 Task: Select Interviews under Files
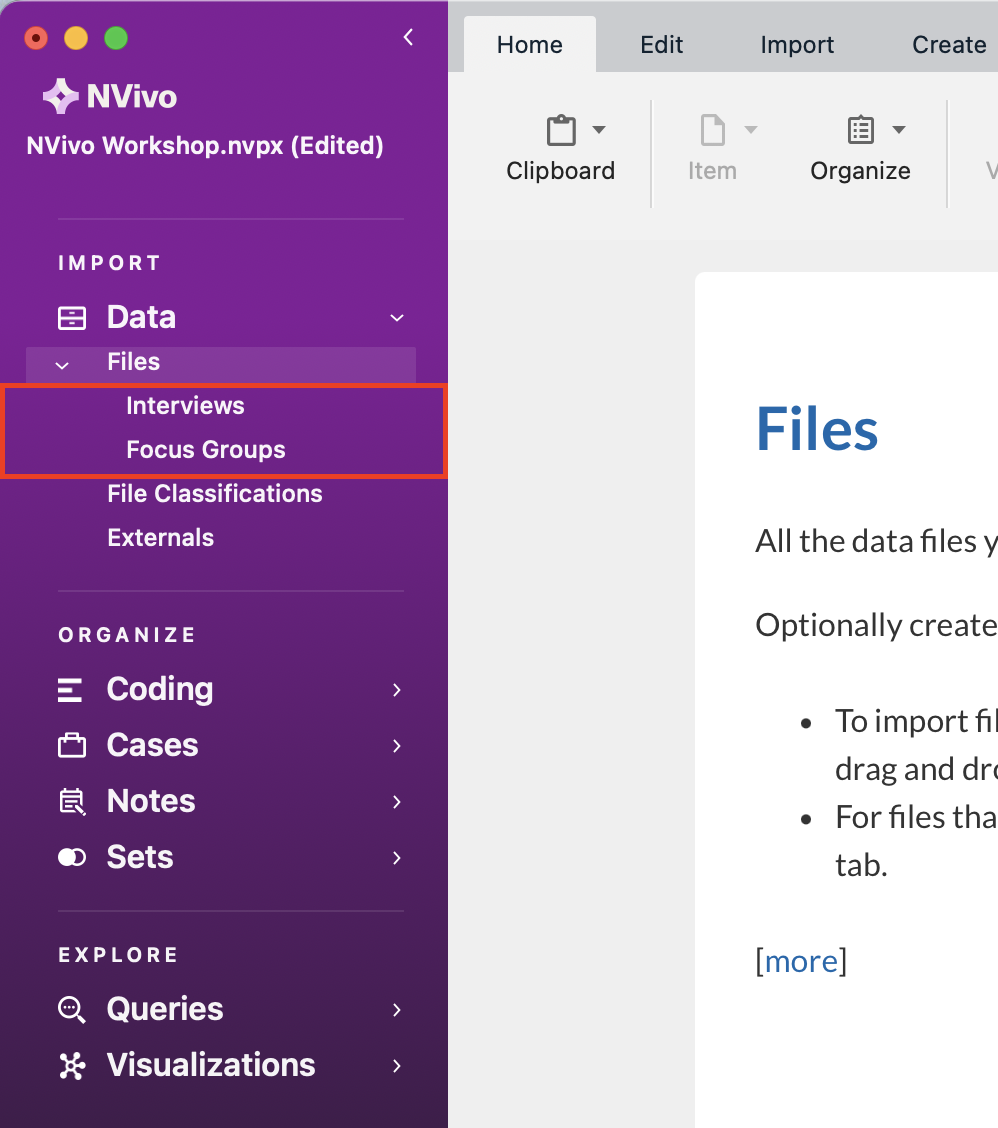tap(185, 406)
